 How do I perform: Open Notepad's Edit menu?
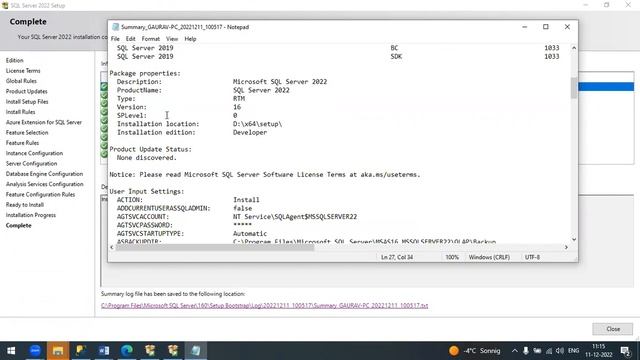pos(130,39)
